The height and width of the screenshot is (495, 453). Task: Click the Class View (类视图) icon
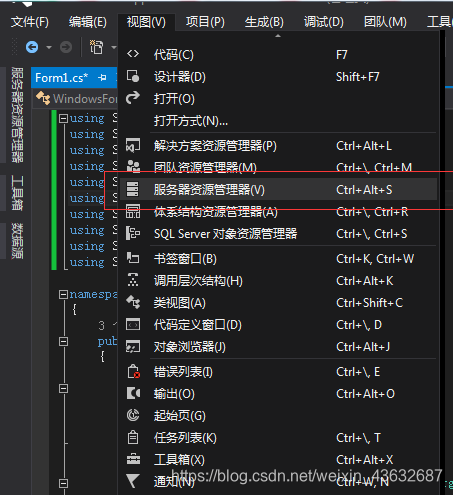click(133, 302)
